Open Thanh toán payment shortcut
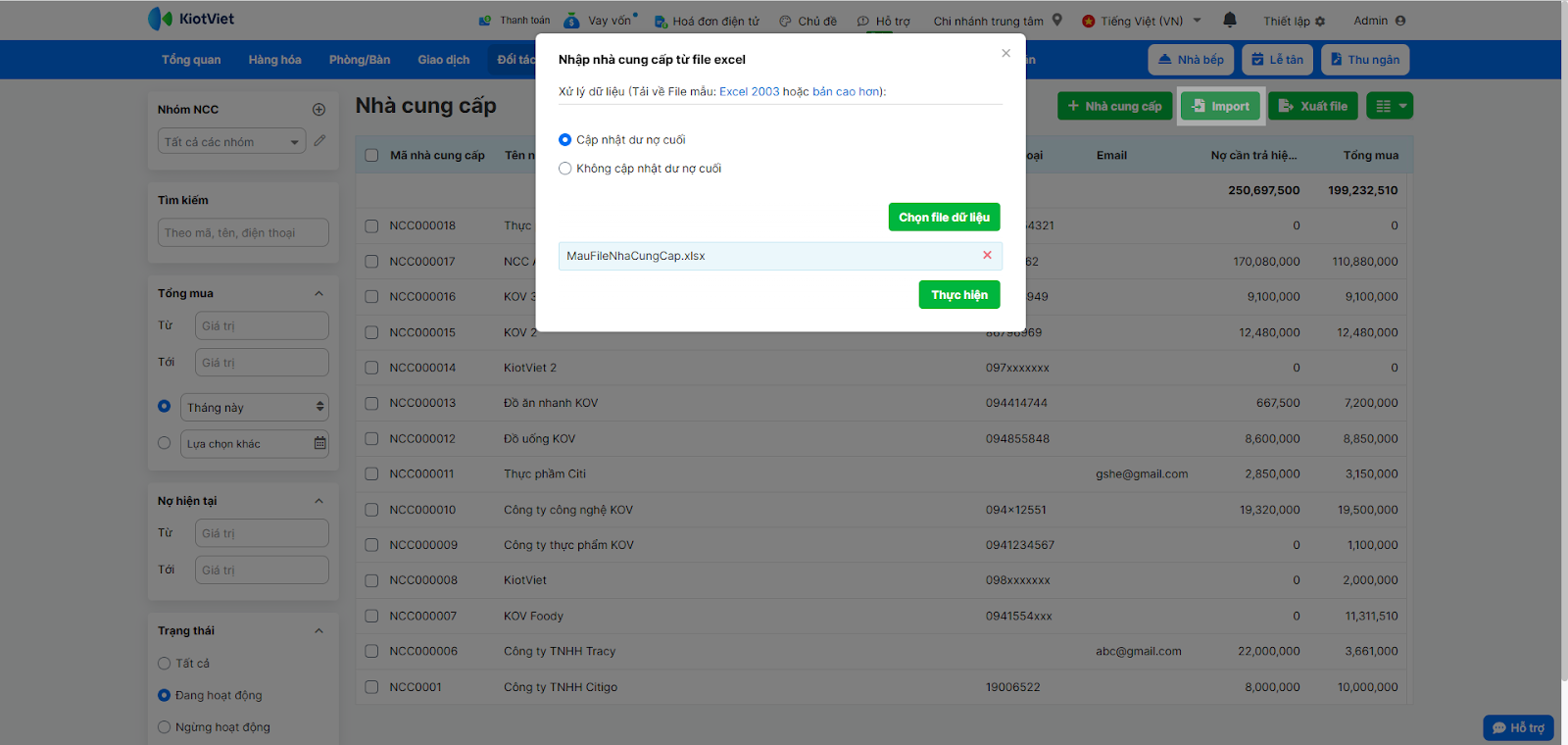 click(x=514, y=21)
